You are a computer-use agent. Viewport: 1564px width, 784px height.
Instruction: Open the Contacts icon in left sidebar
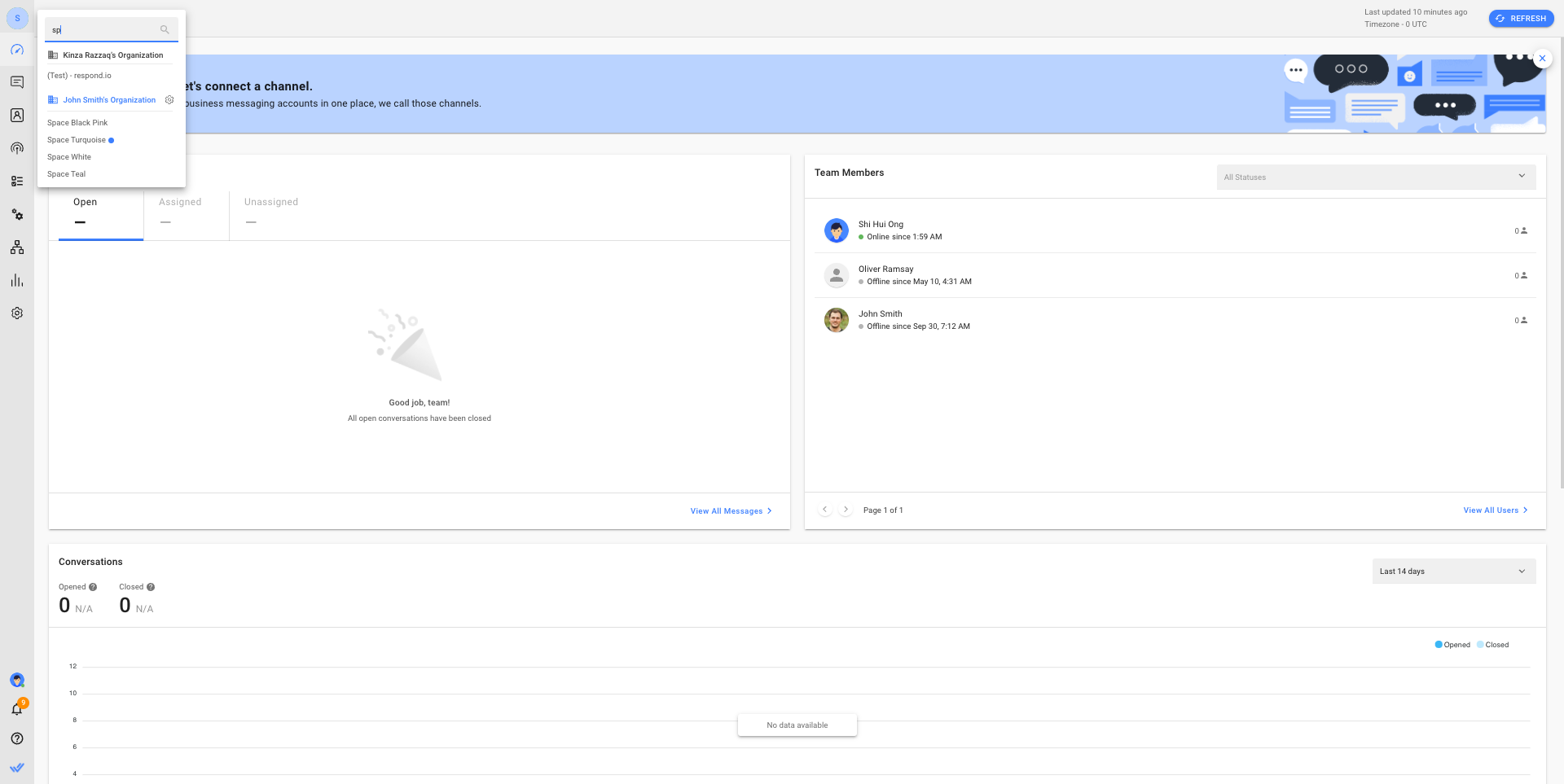click(17, 116)
